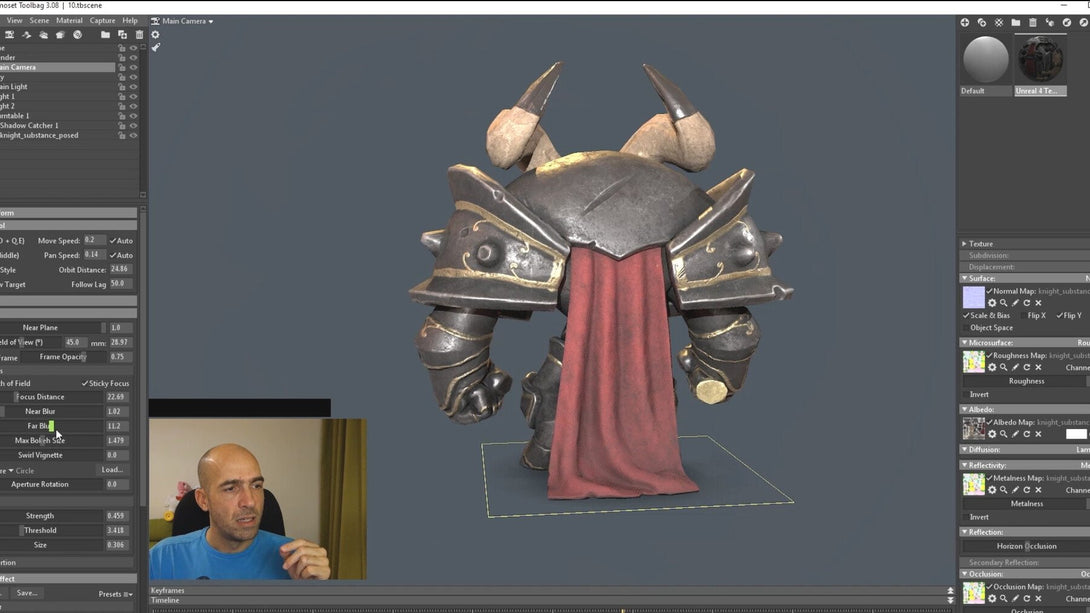Expand the Texture section

(x=964, y=244)
